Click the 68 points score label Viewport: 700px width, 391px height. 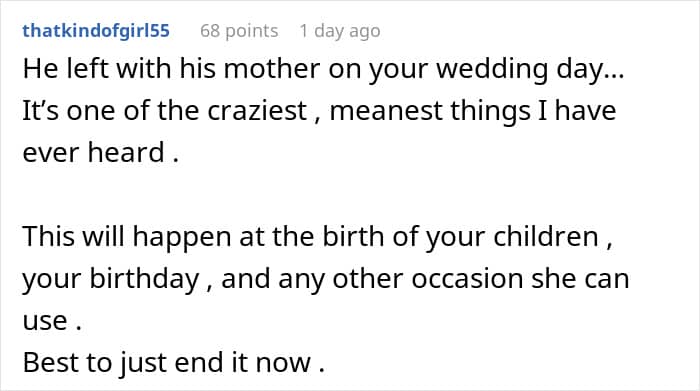[239, 31]
